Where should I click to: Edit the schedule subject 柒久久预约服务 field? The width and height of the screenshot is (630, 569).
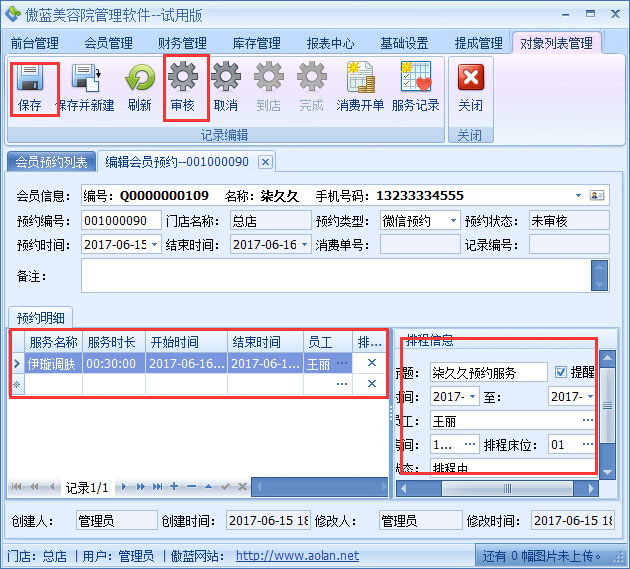tap(489, 373)
